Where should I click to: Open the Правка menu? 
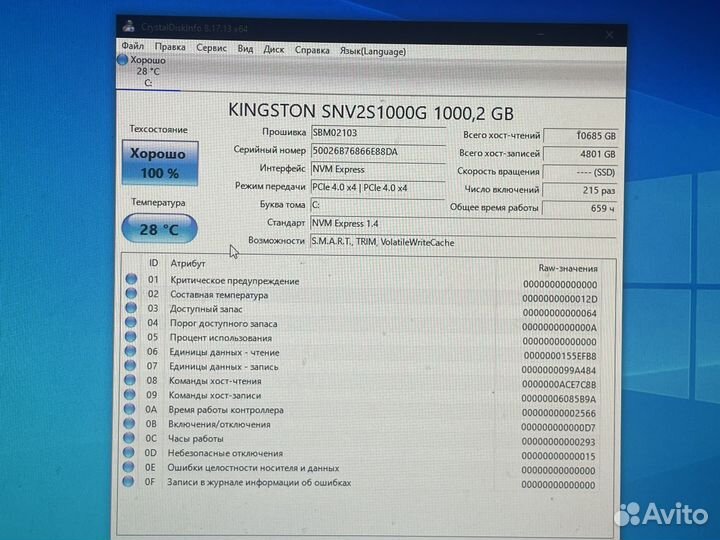point(170,47)
